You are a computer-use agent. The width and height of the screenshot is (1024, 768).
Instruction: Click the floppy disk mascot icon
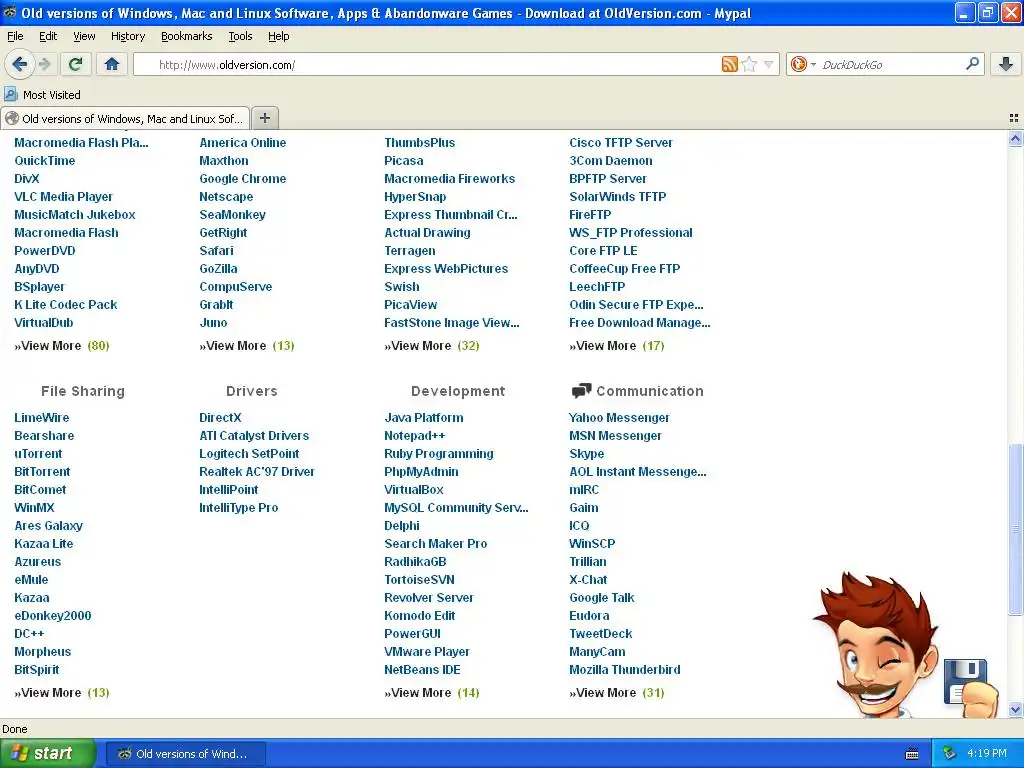(965, 681)
